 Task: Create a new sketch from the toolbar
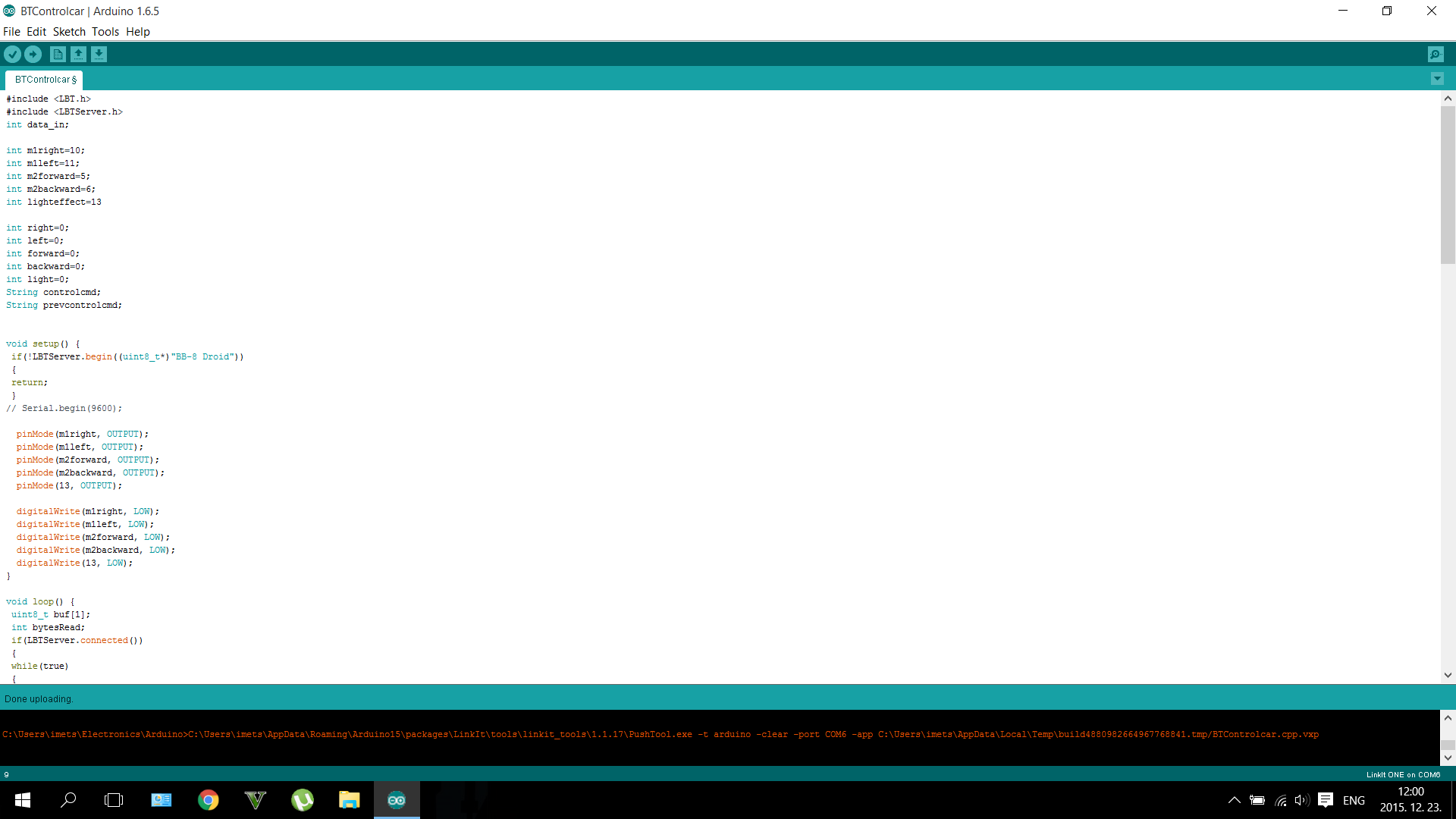pyautogui.click(x=58, y=54)
